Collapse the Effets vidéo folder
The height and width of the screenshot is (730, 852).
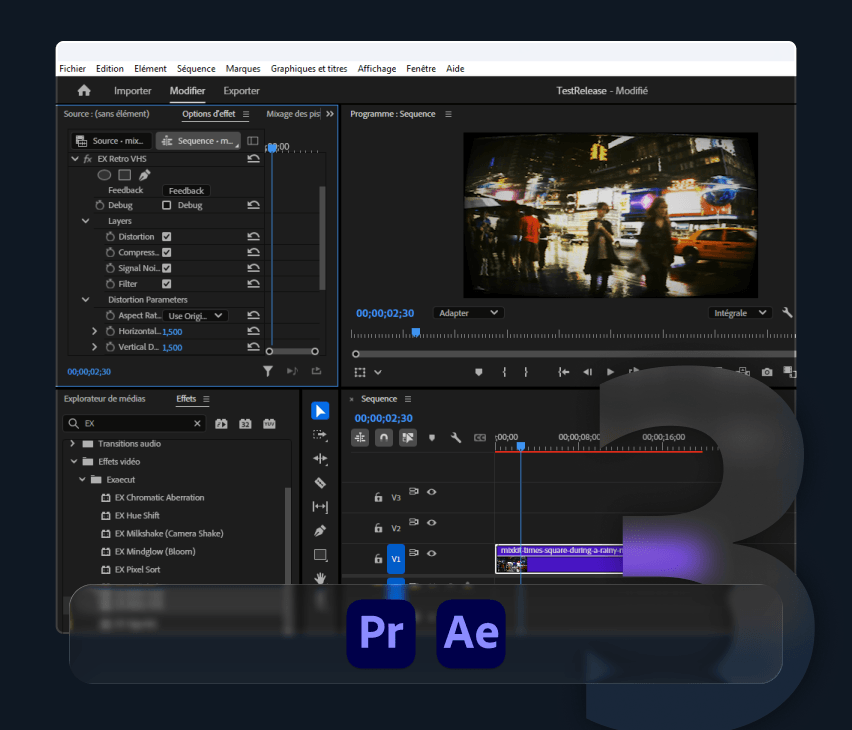point(74,462)
